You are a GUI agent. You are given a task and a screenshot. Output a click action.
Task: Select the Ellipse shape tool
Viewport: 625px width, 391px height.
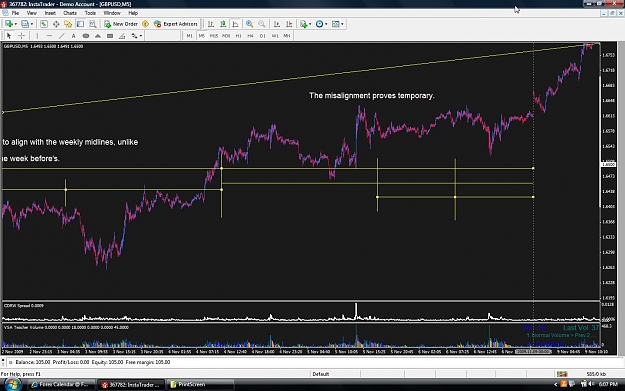pos(86,36)
